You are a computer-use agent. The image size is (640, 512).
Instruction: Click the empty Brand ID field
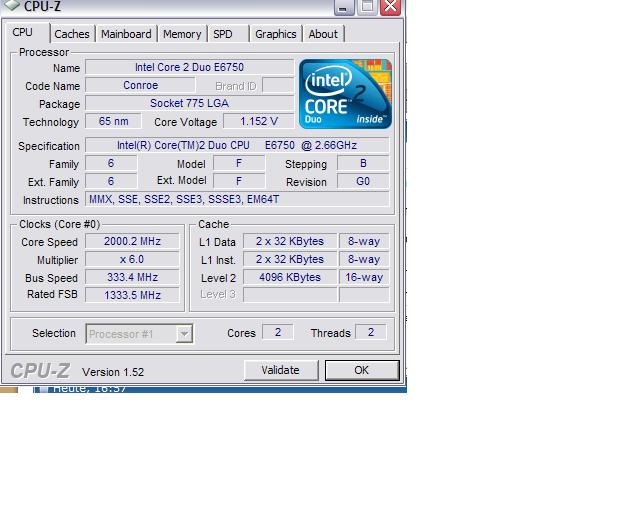[278, 85]
